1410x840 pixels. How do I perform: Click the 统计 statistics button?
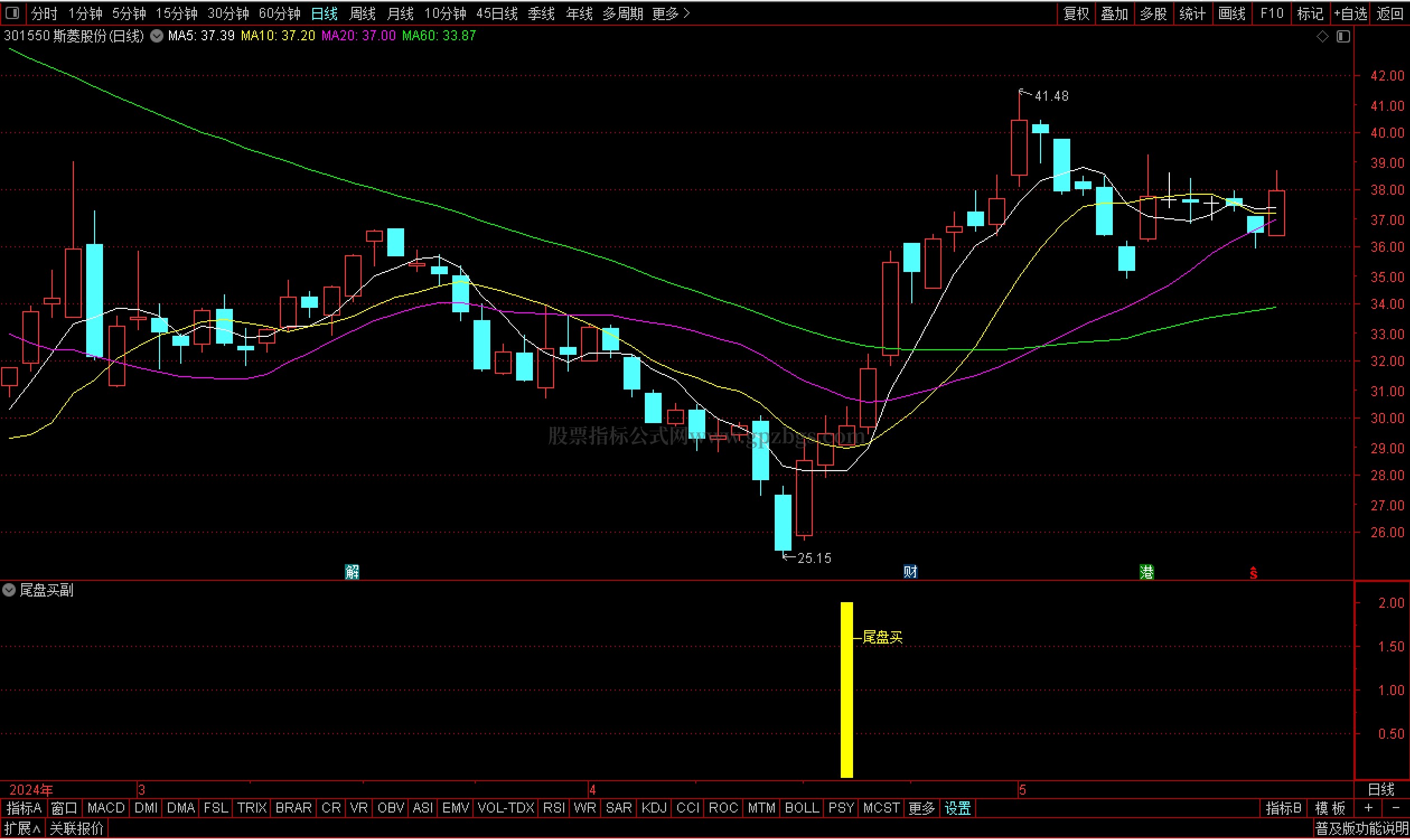(1193, 13)
